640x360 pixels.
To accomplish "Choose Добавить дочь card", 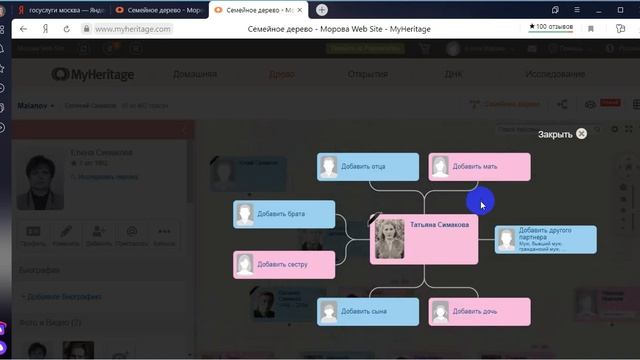I will pyautogui.click(x=480, y=311).
